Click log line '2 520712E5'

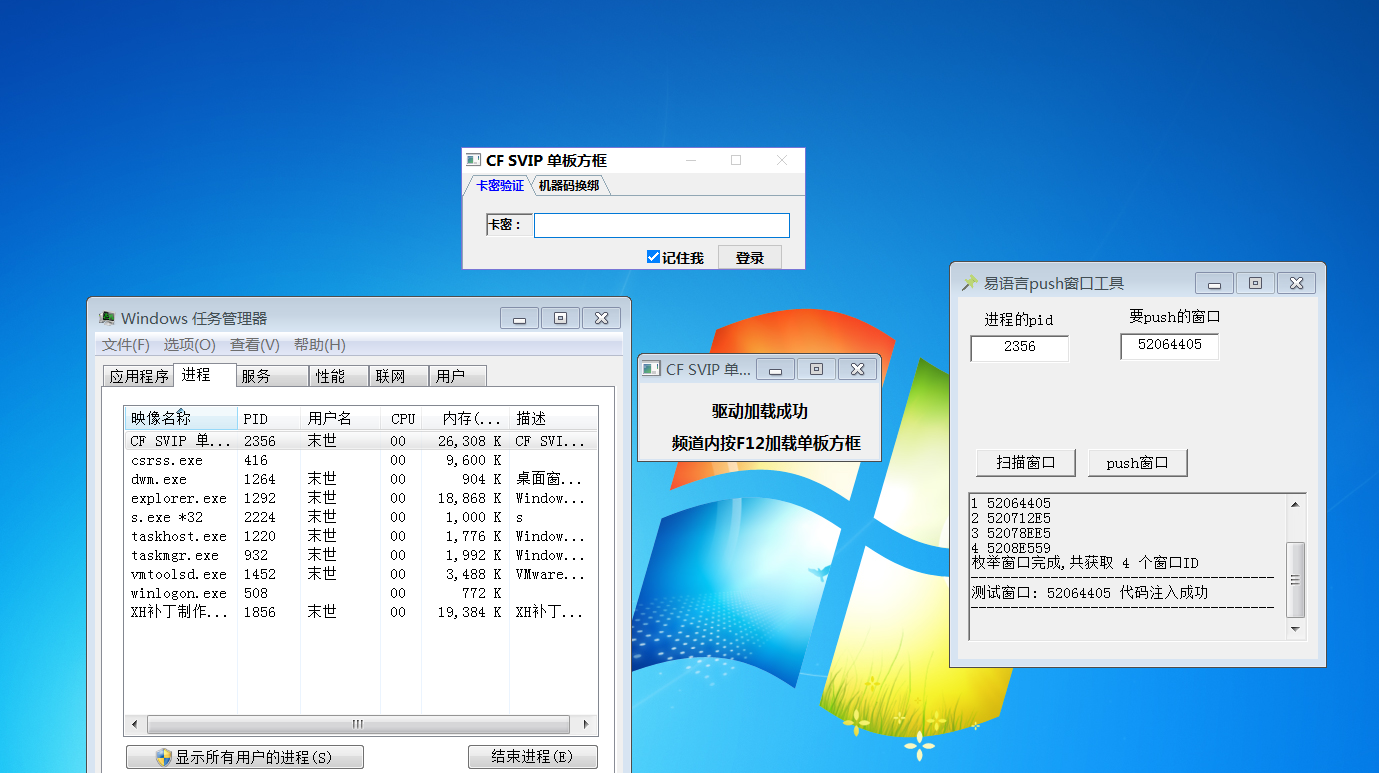tap(1011, 518)
